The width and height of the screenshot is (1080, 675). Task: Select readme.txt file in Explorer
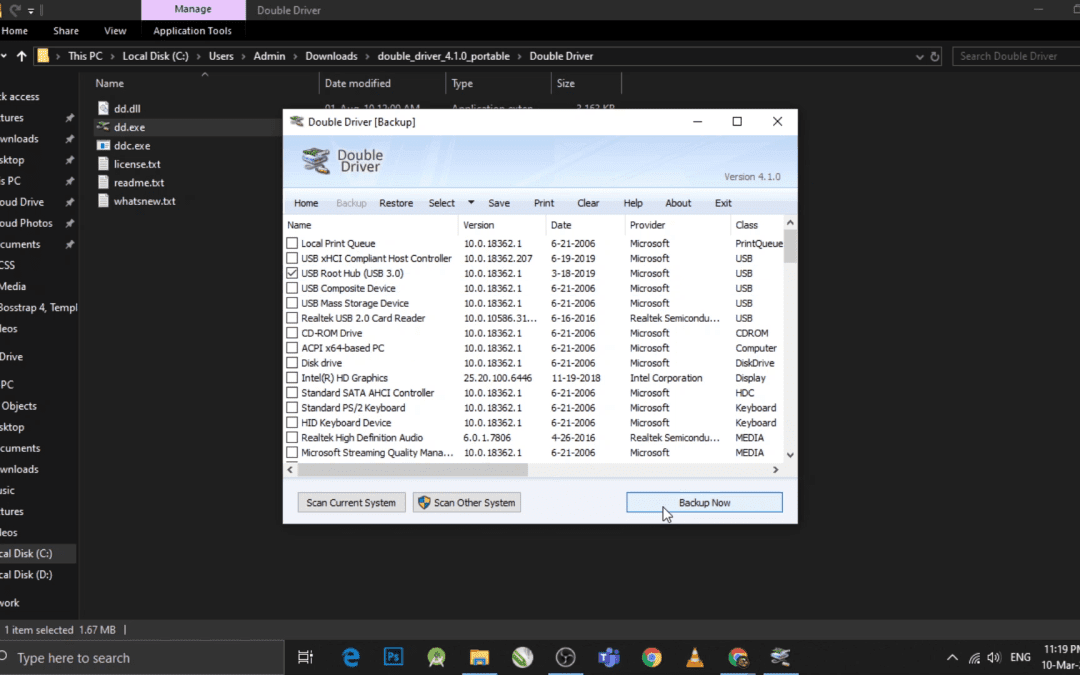(138, 183)
